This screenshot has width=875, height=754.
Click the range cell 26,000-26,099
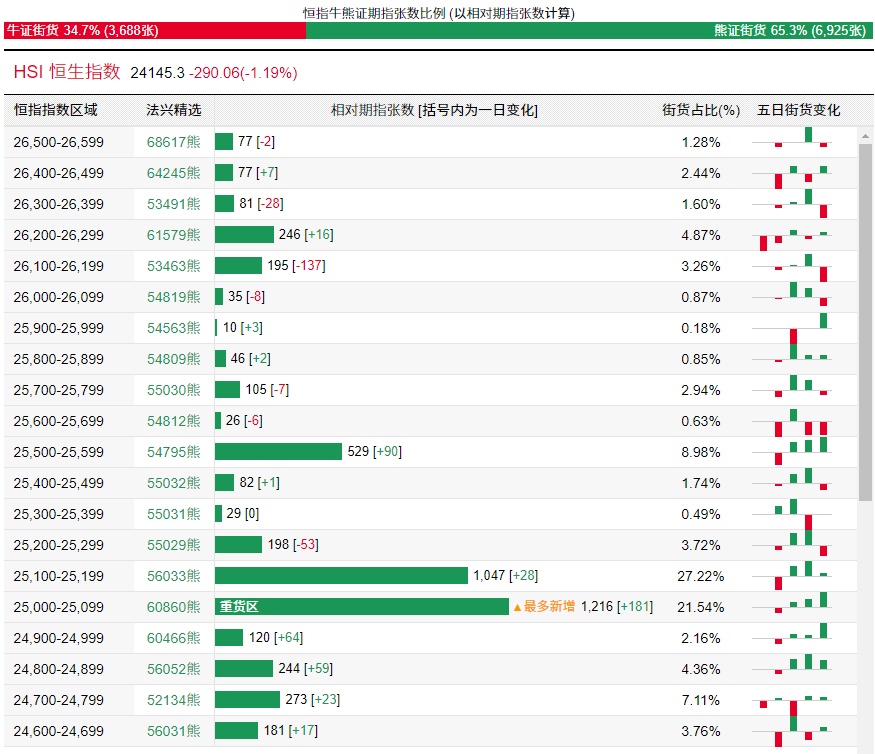(59, 297)
